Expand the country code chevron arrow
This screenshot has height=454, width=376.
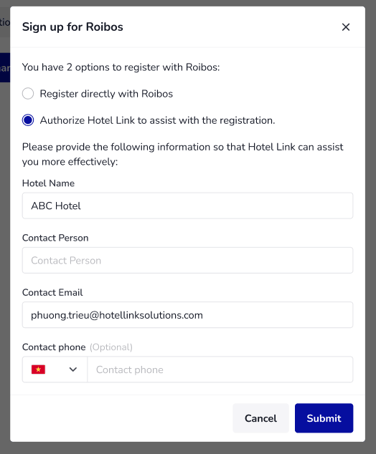(73, 369)
